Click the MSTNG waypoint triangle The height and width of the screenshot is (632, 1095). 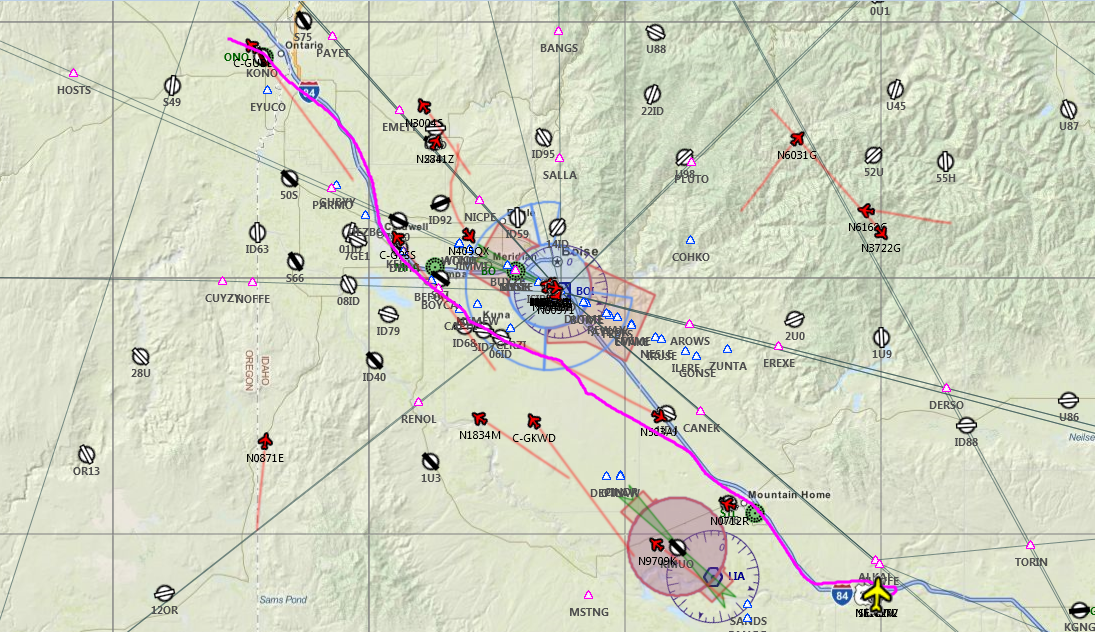[588, 595]
